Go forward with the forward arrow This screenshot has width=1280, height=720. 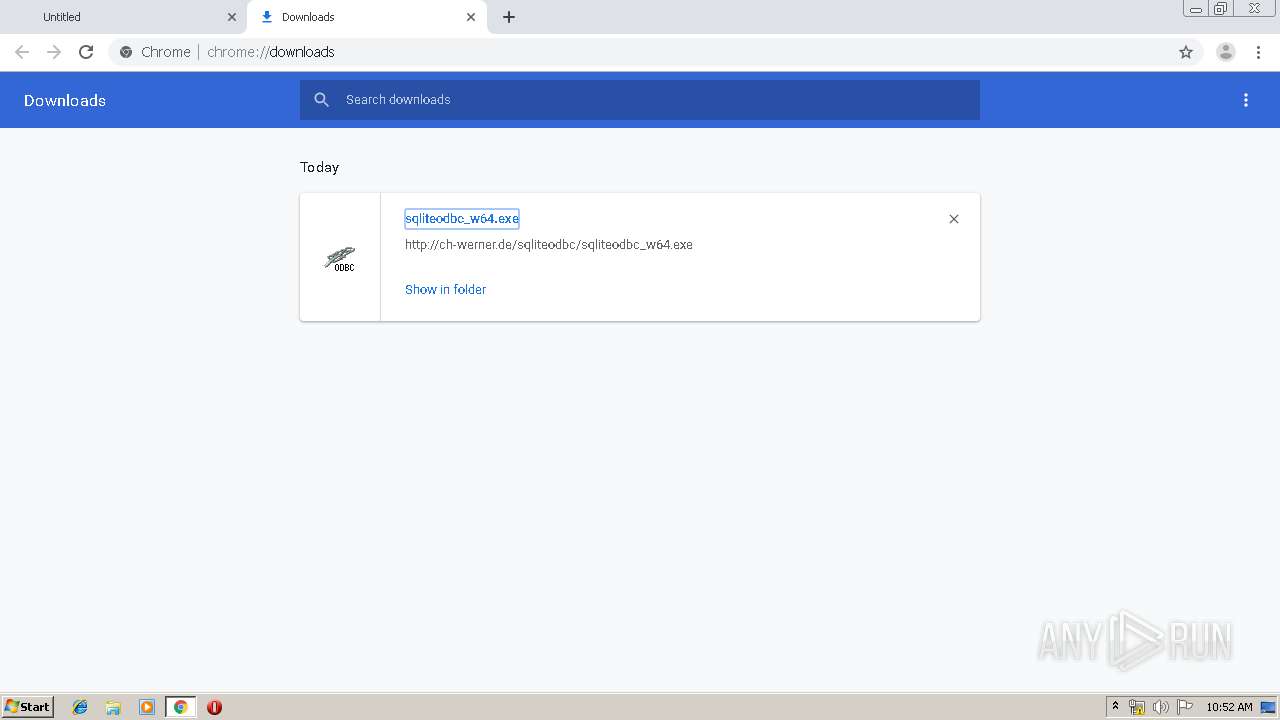click(54, 52)
